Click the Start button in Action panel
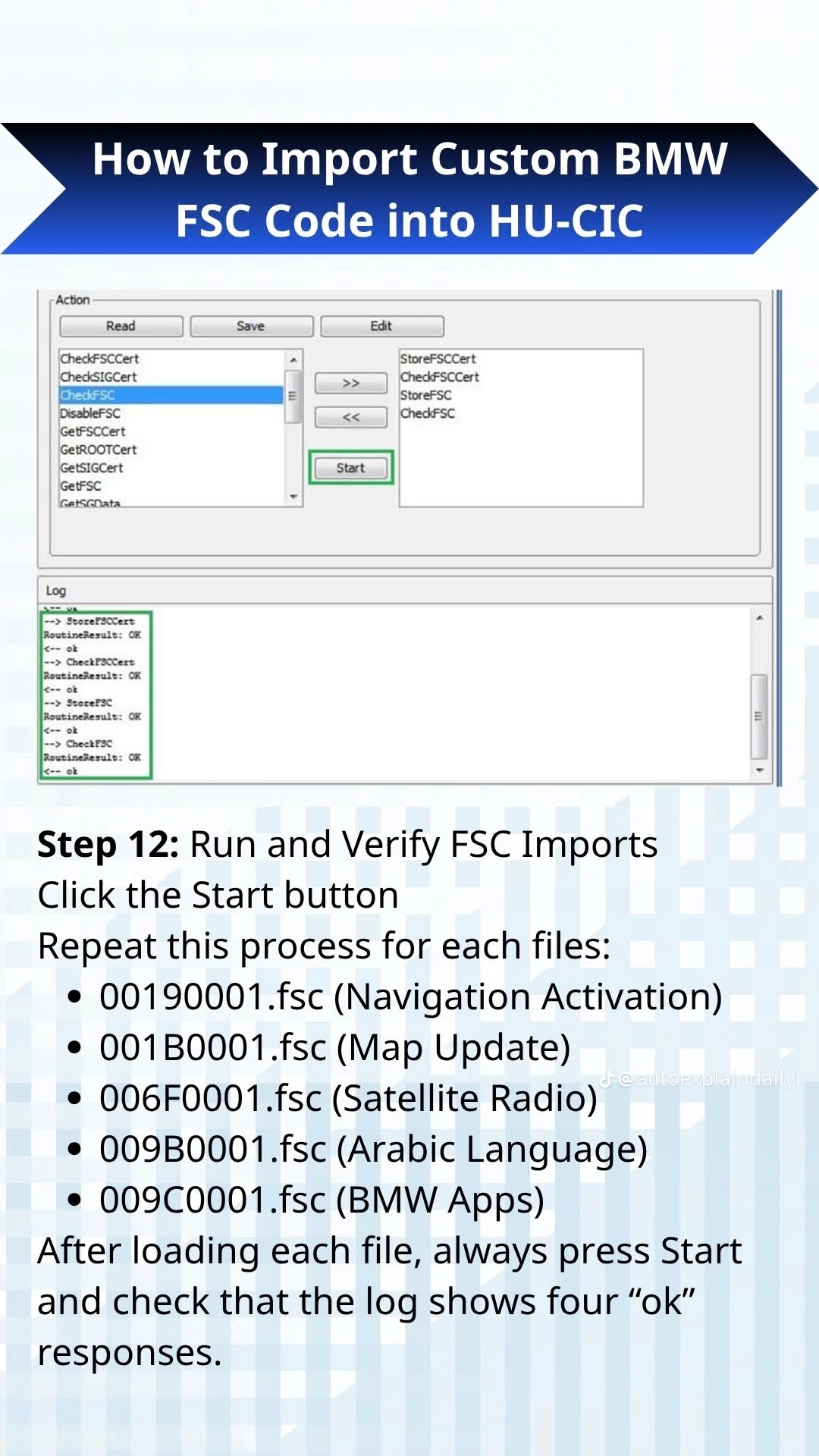 pyautogui.click(x=350, y=468)
